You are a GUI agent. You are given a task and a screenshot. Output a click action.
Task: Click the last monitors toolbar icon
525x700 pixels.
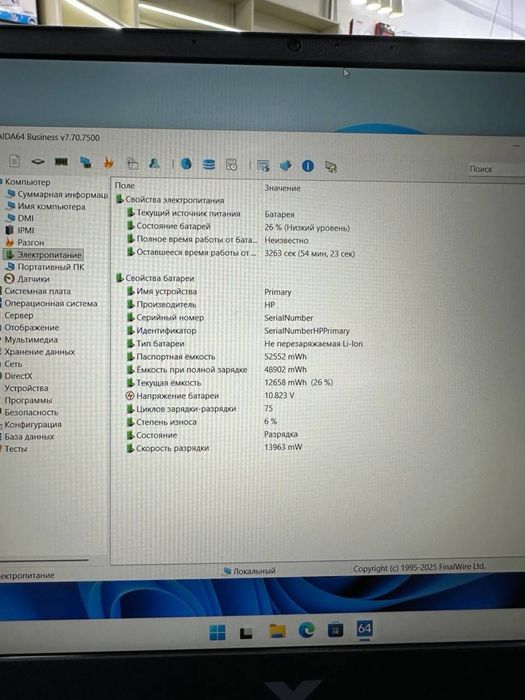pos(331,167)
